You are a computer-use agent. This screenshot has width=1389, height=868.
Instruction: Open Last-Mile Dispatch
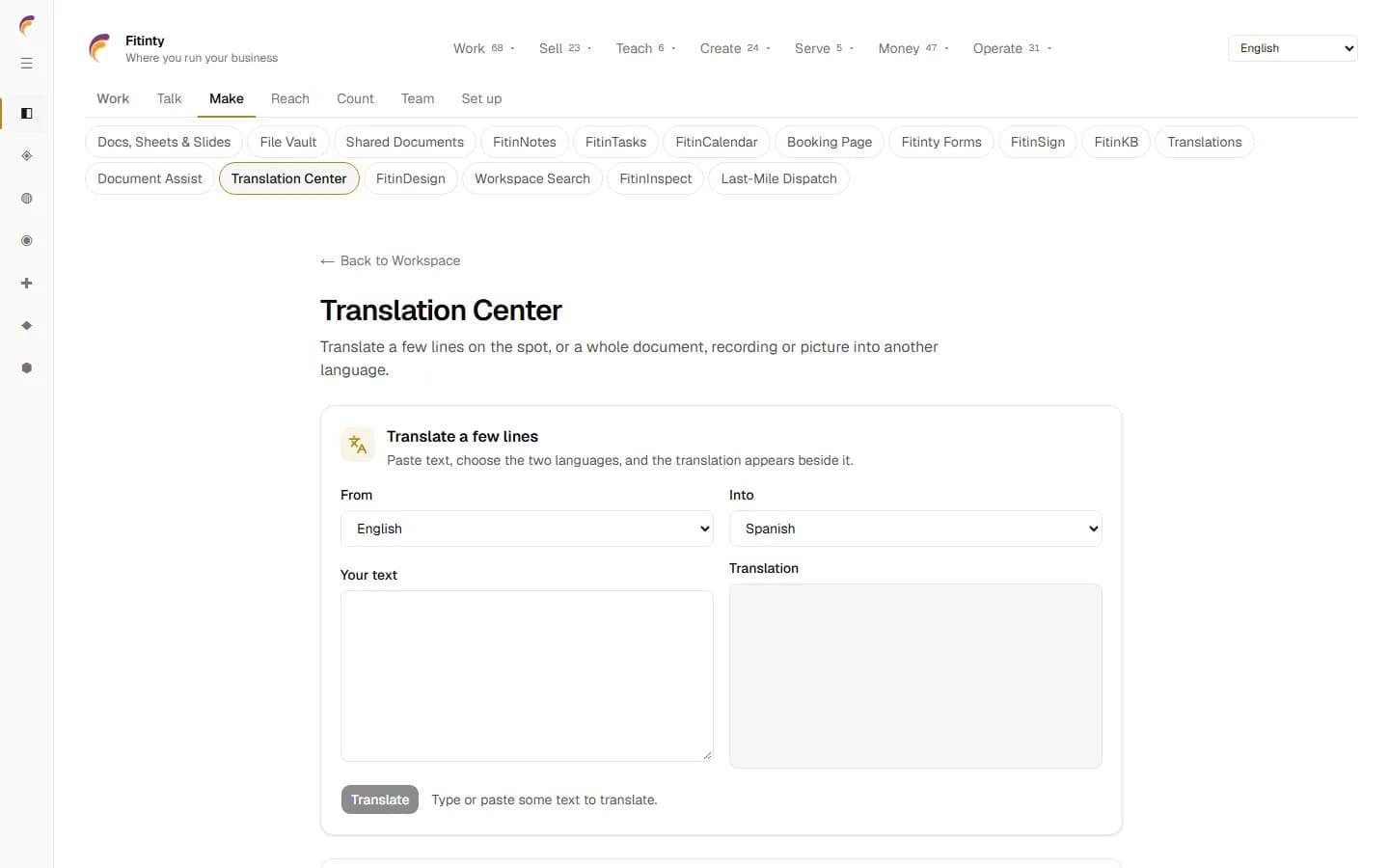[779, 178]
